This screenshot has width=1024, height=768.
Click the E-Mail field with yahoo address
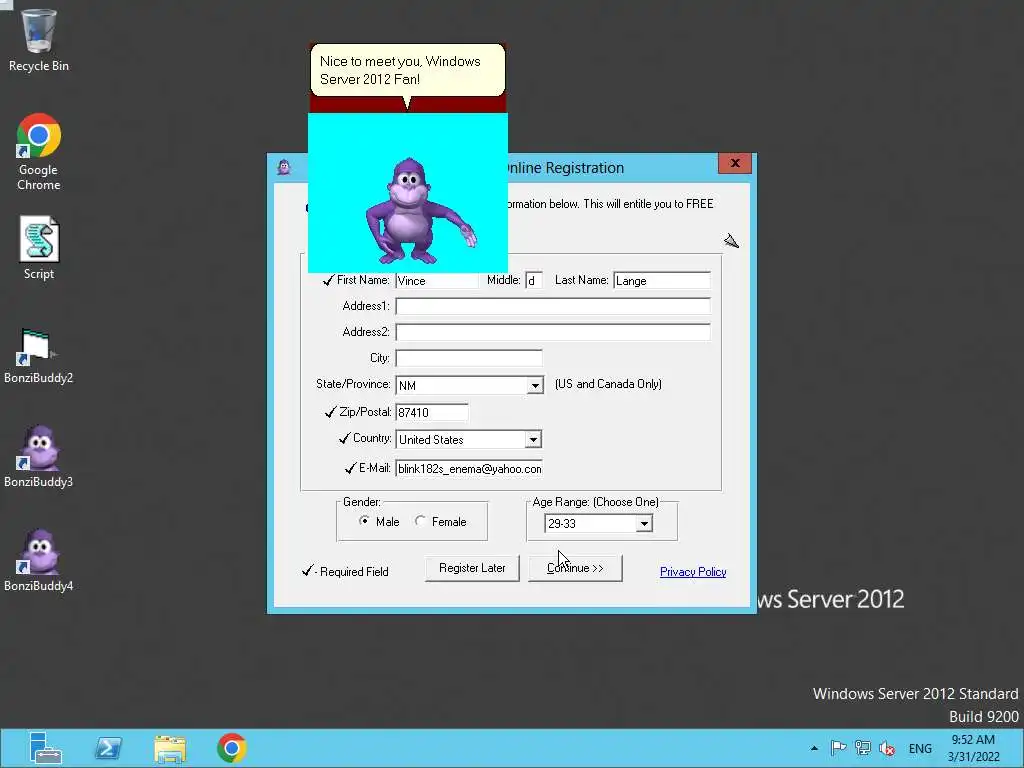point(469,469)
